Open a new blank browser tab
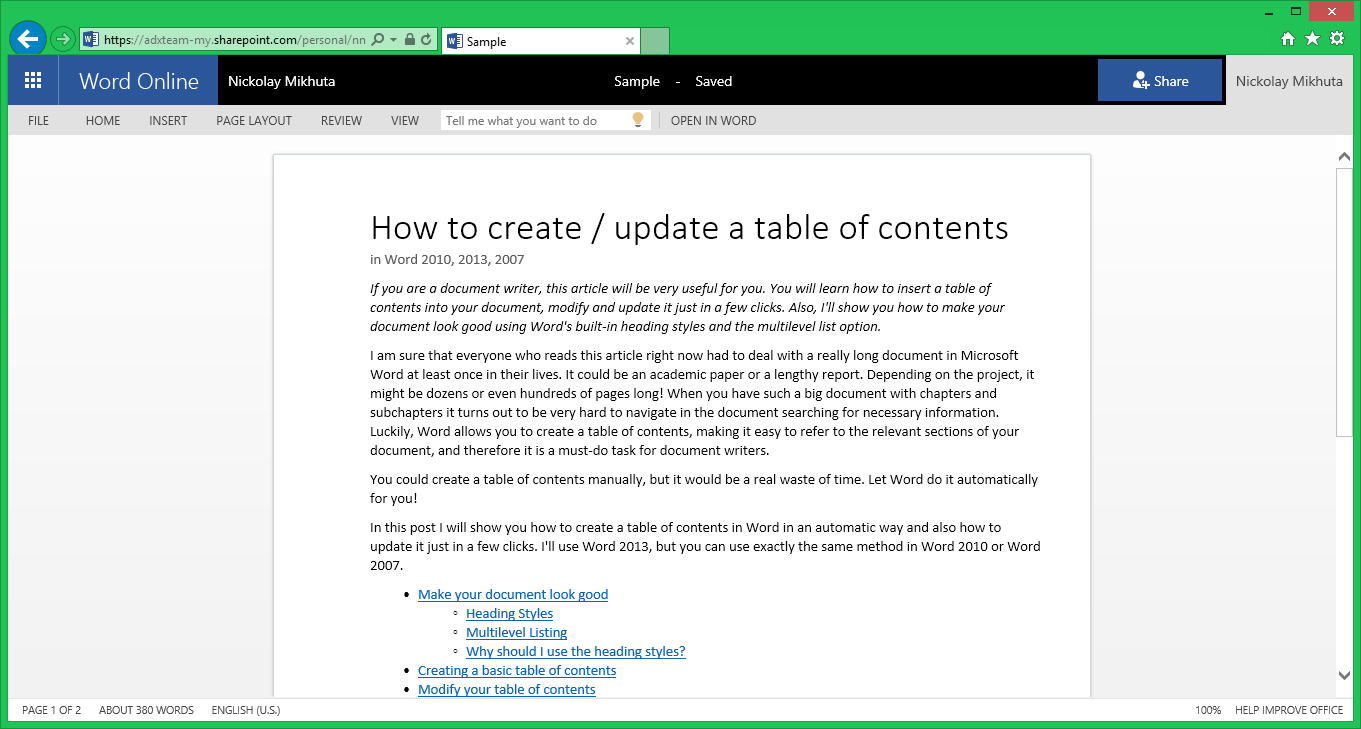1361x729 pixels. pos(654,41)
